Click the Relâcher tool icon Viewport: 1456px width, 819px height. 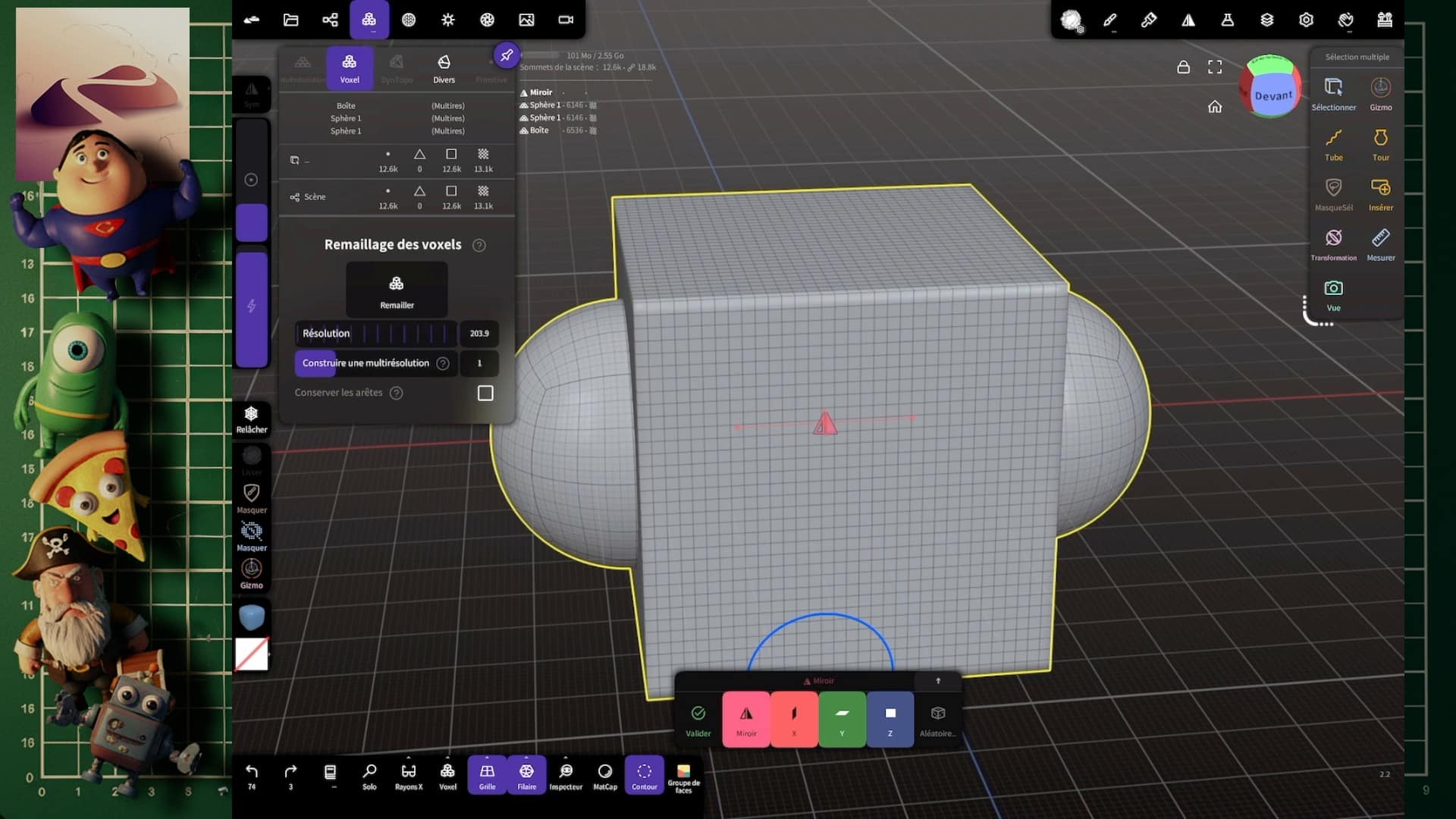[252, 419]
